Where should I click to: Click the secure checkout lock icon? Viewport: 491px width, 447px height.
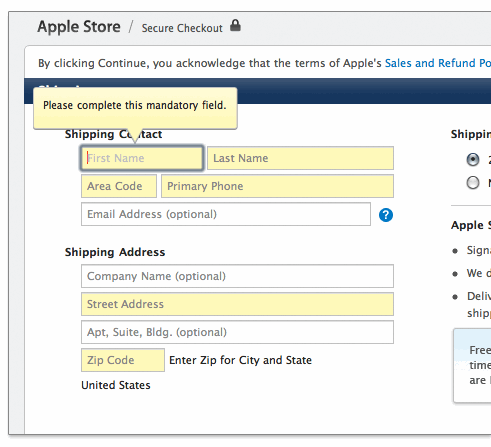pyautogui.click(x=235, y=26)
